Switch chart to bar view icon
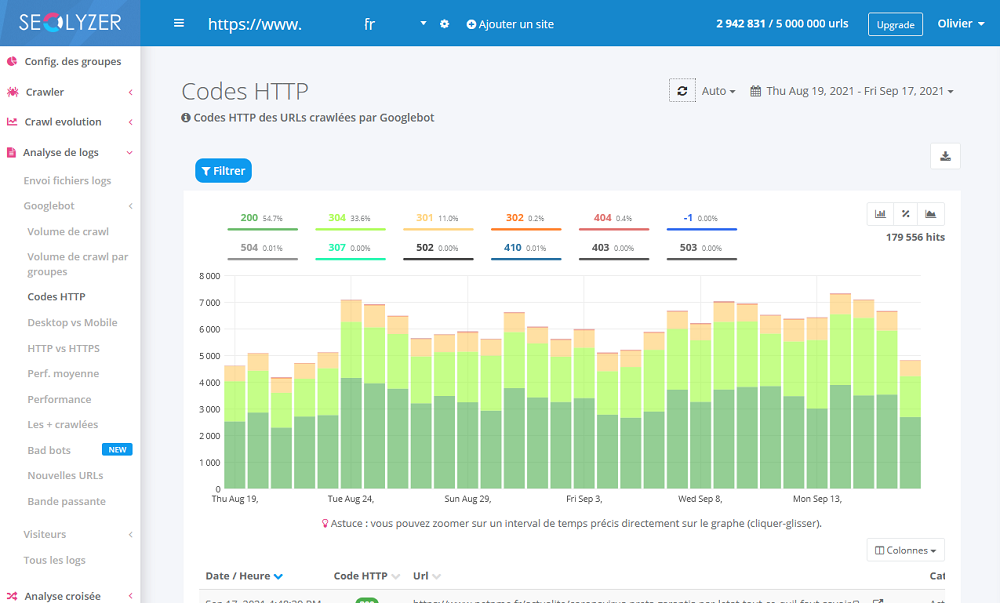This screenshot has width=1000, height=603. click(x=880, y=214)
